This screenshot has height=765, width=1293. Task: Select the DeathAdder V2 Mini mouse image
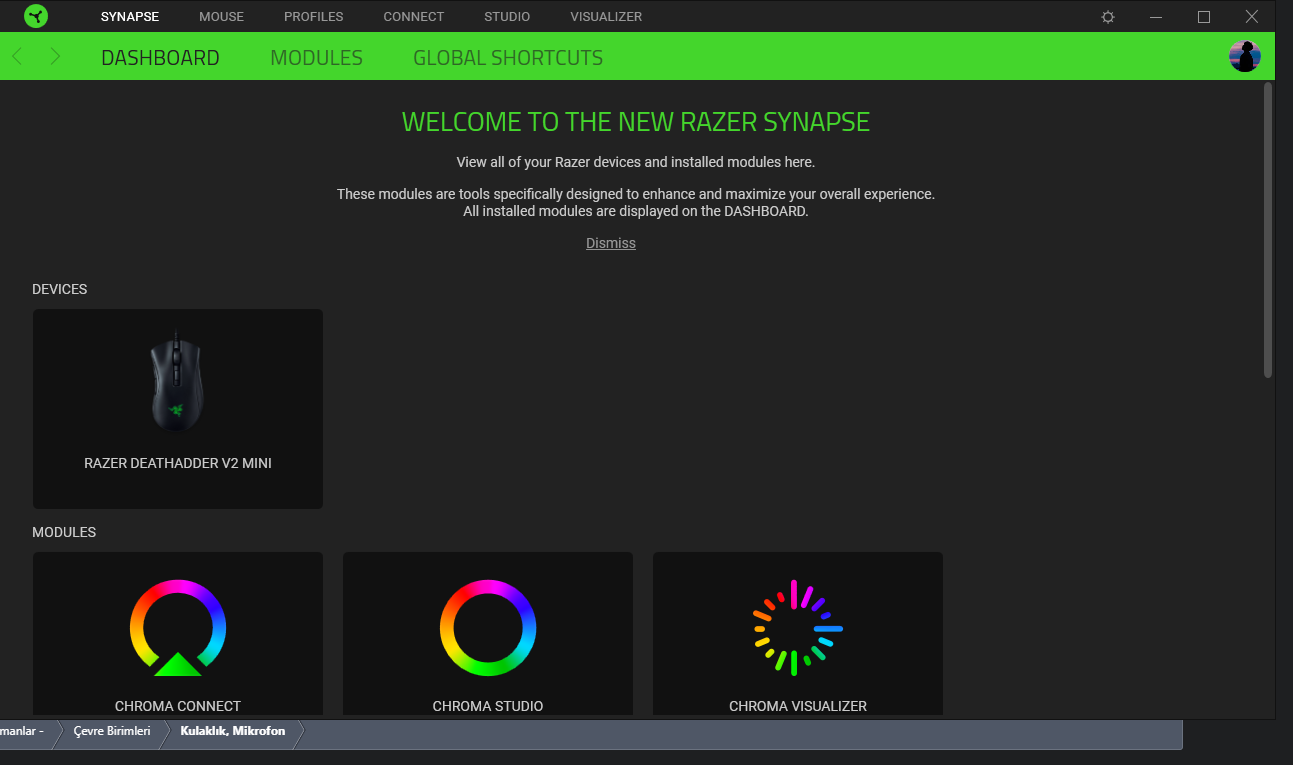click(177, 382)
